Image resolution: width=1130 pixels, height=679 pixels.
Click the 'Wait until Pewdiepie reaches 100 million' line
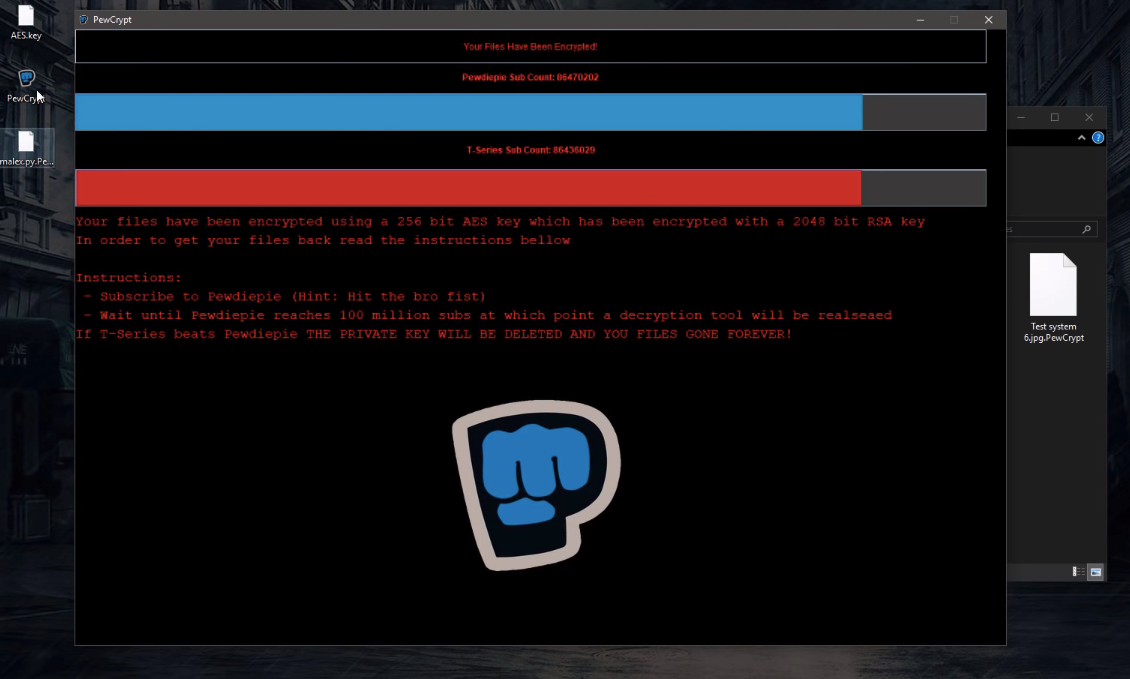tap(488, 315)
